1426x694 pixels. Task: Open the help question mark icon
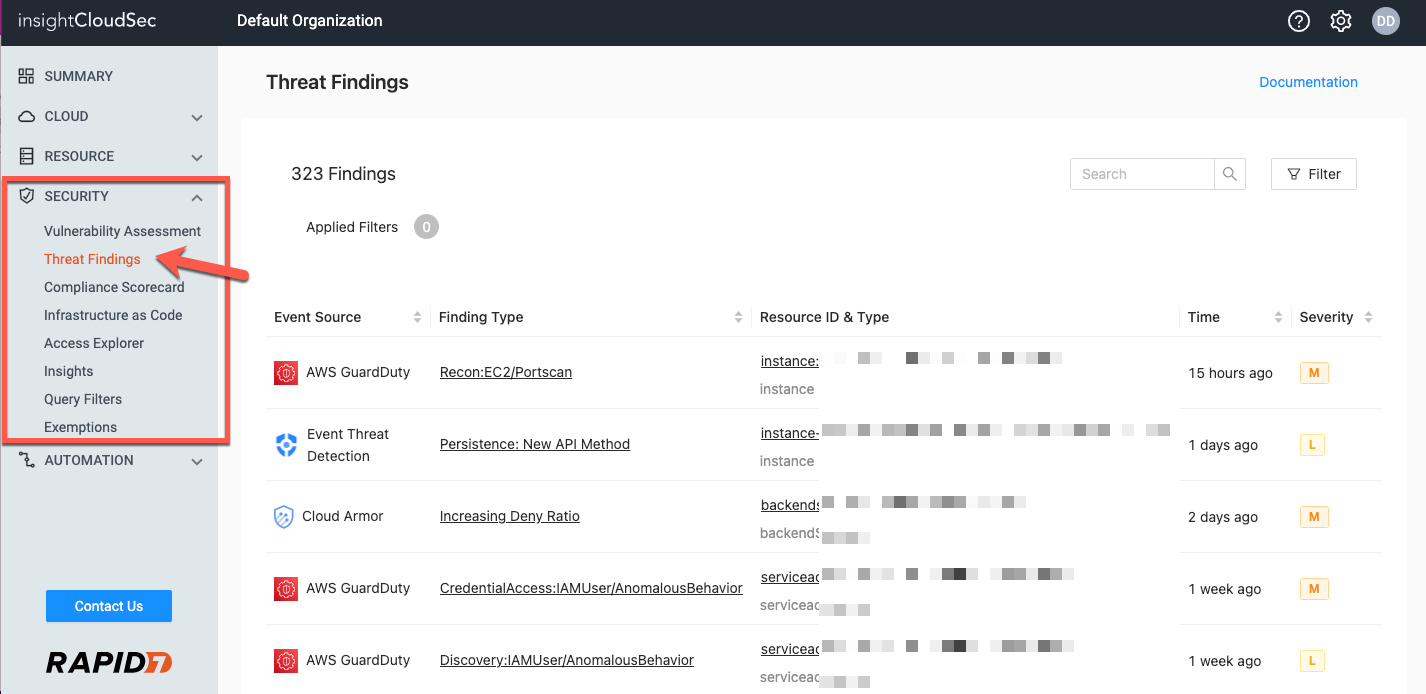point(1299,21)
